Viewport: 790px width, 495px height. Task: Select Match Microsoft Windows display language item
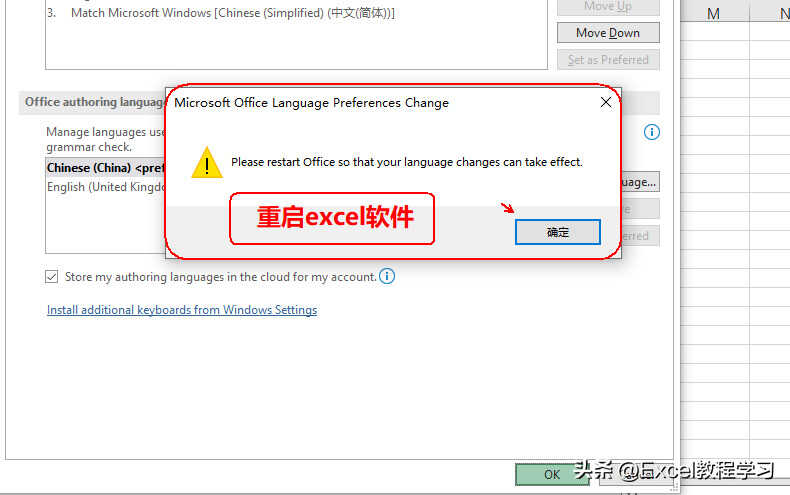click(x=232, y=13)
